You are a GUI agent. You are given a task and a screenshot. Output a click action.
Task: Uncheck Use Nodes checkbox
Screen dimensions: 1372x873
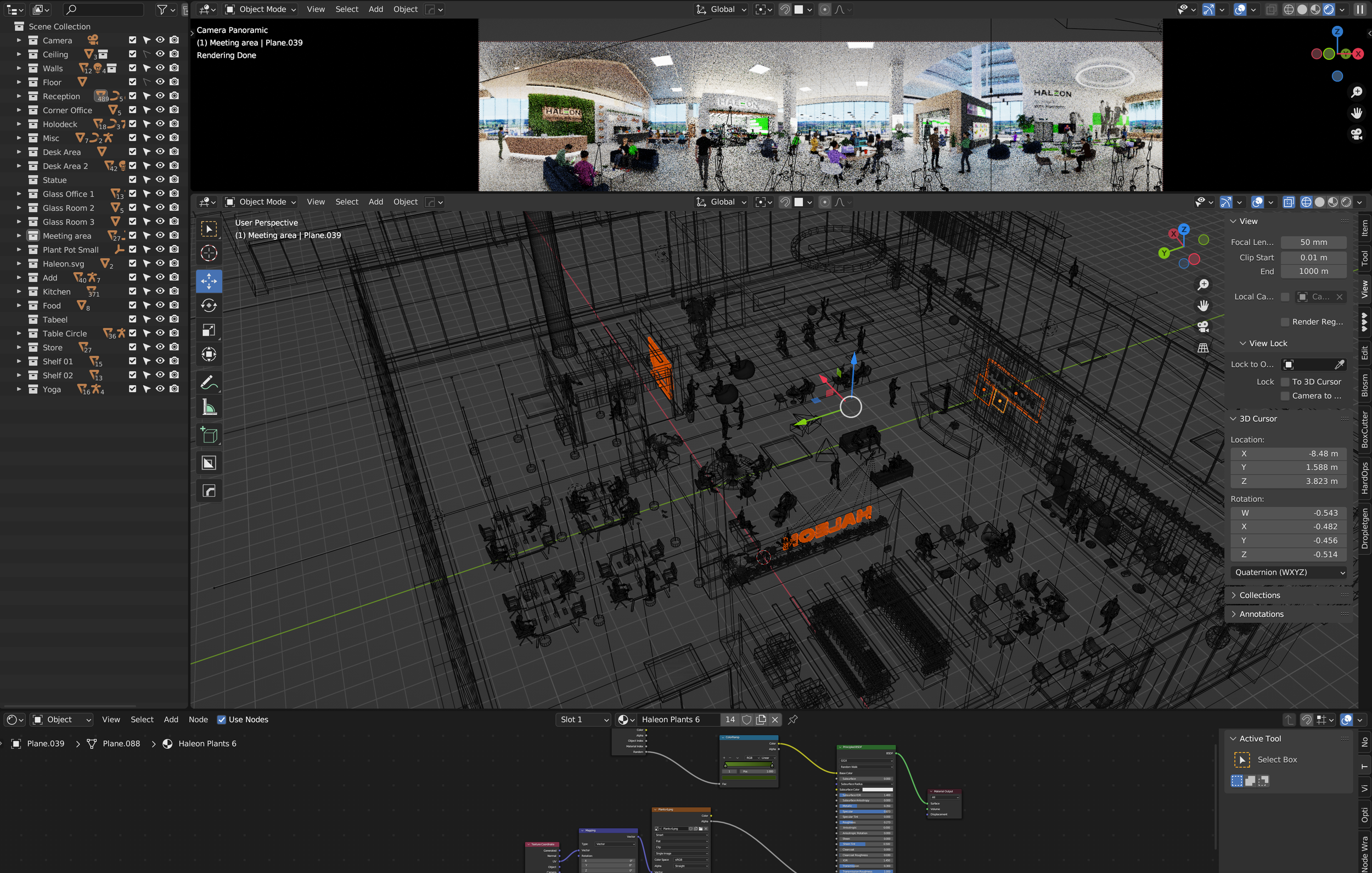(222, 720)
